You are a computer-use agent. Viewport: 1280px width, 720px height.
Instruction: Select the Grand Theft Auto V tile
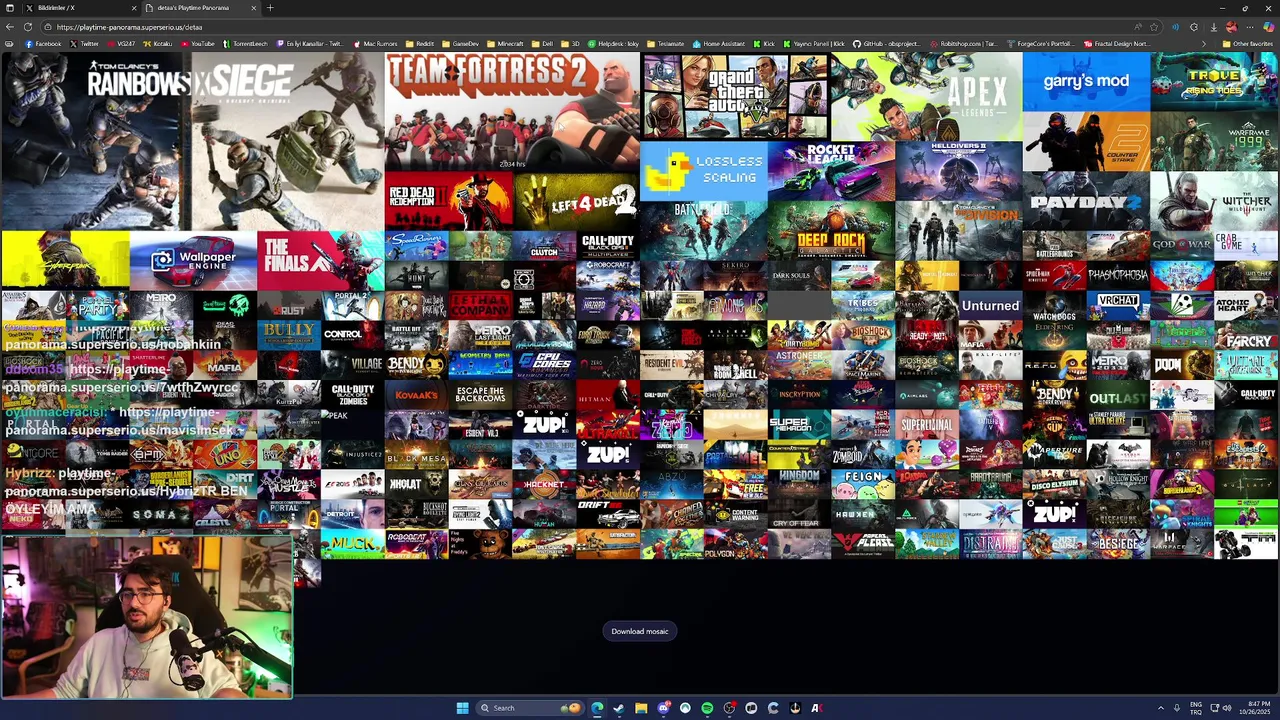(x=735, y=96)
